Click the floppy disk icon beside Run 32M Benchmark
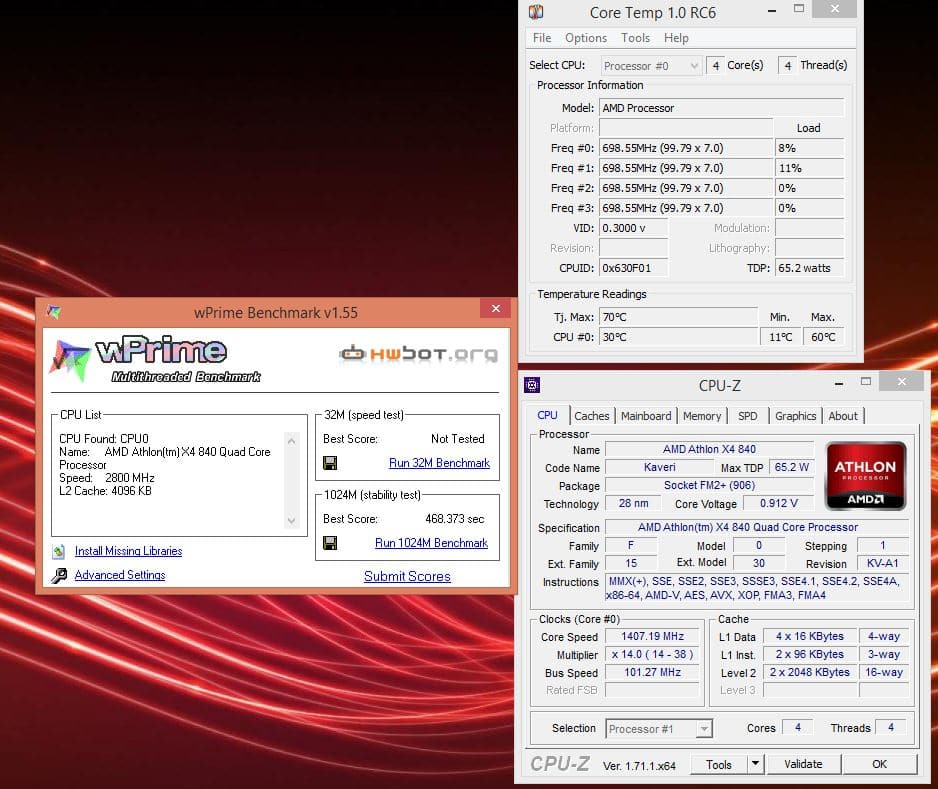 (330, 463)
